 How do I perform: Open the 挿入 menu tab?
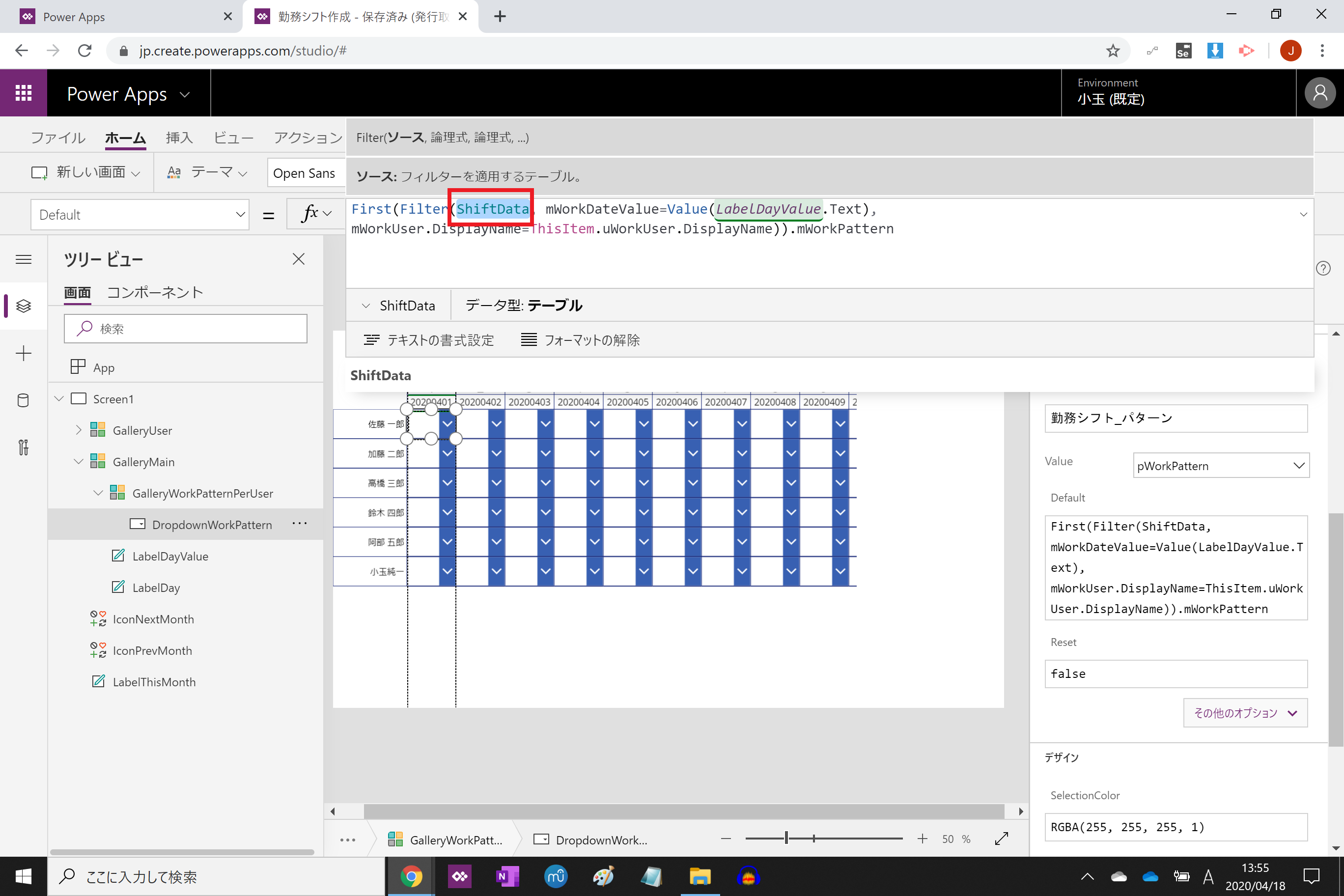179,138
